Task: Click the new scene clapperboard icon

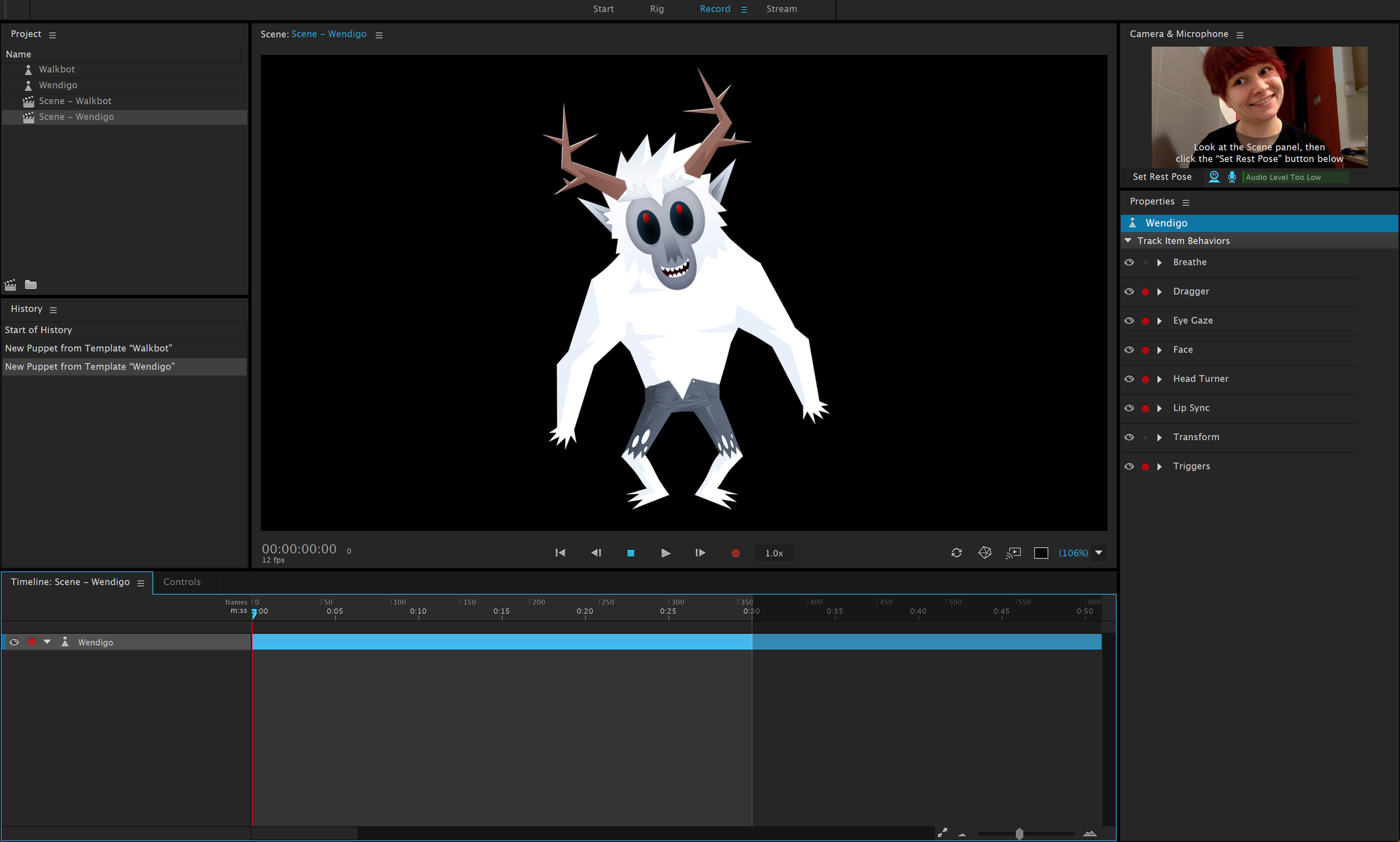Action: click(11, 285)
